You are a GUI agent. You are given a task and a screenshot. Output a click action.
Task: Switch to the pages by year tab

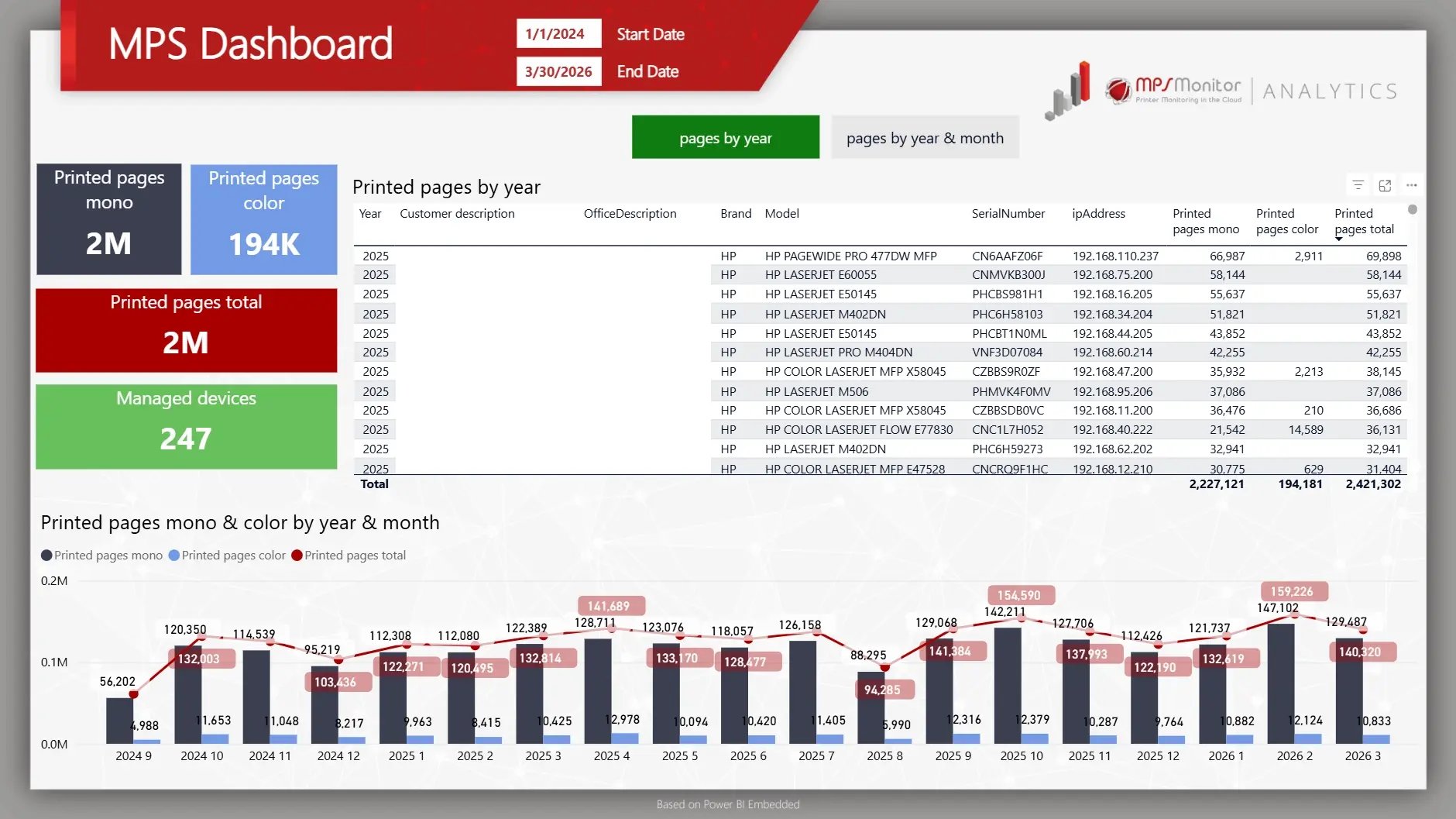coord(725,138)
